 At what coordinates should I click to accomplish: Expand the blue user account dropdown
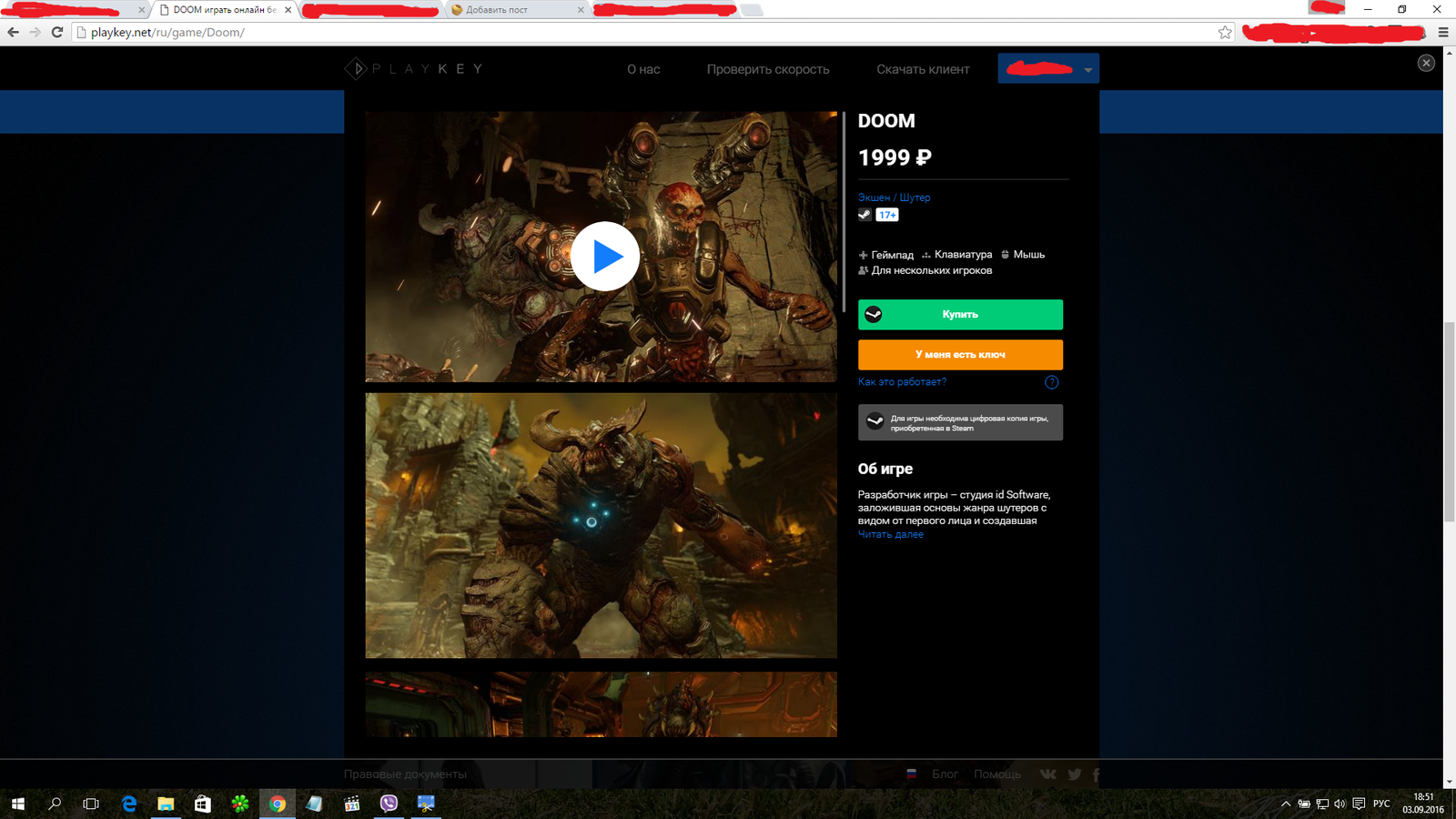pyautogui.click(x=1048, y=68)
